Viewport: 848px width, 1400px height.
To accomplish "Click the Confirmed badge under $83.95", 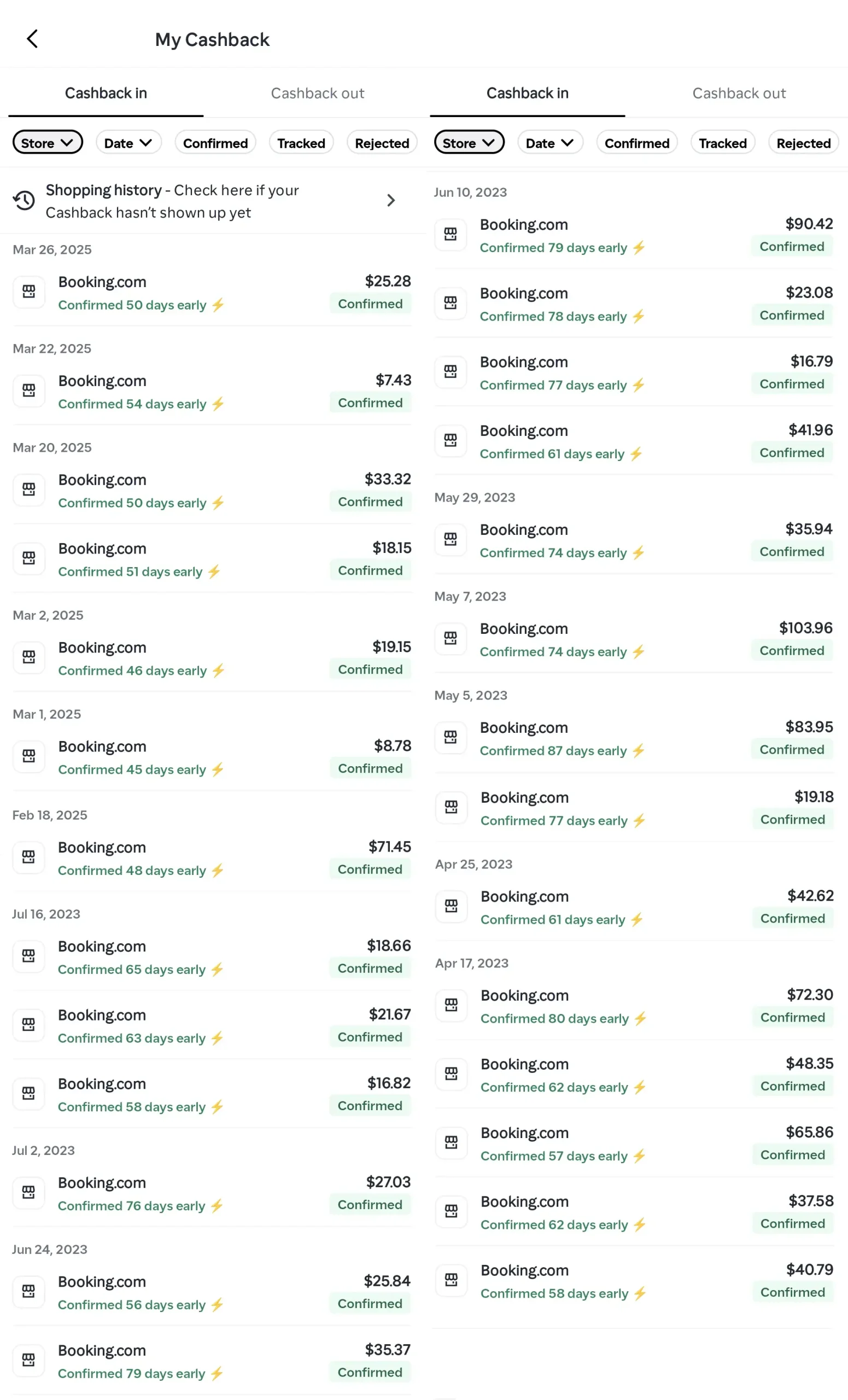I will [792, 750].
